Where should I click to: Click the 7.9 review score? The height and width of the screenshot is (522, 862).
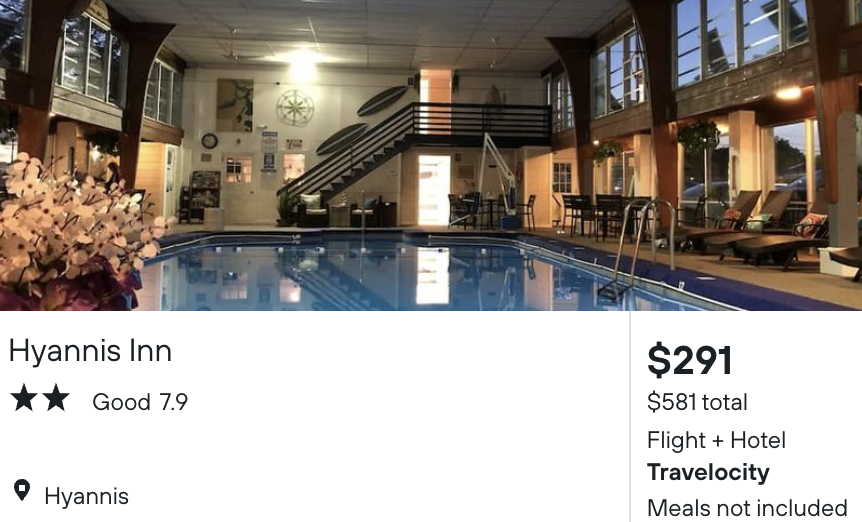click(173, 402)
